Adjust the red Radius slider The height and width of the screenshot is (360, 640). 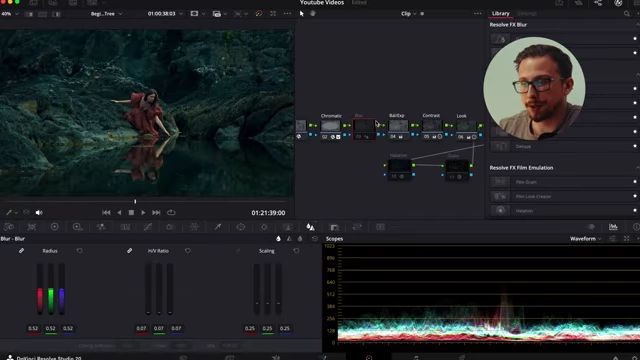coord(40,289)
